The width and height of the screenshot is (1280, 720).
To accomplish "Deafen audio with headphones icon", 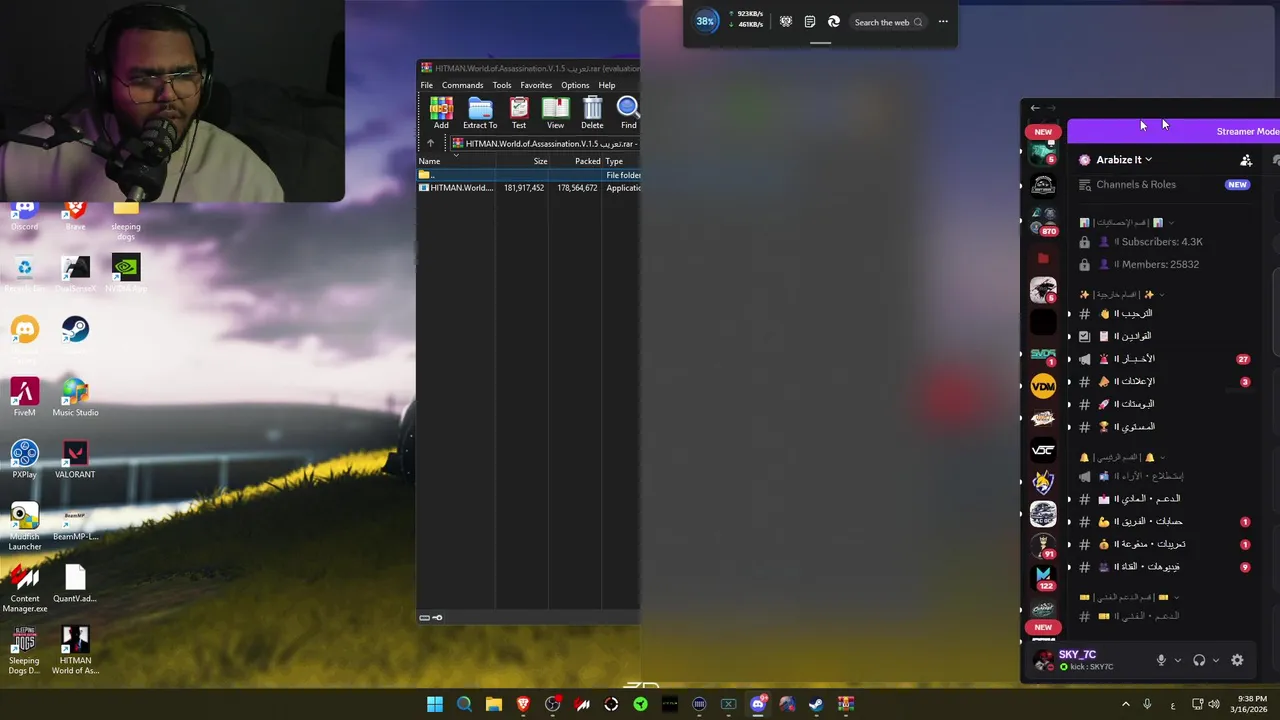I will pos(1199,660).
